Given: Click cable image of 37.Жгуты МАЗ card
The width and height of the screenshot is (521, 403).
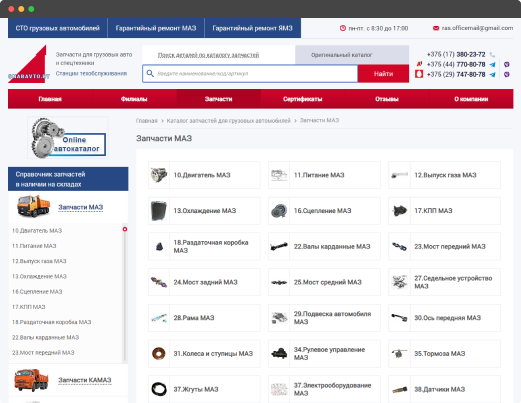Looking at the screenshot, I should [x=159, y=389].
